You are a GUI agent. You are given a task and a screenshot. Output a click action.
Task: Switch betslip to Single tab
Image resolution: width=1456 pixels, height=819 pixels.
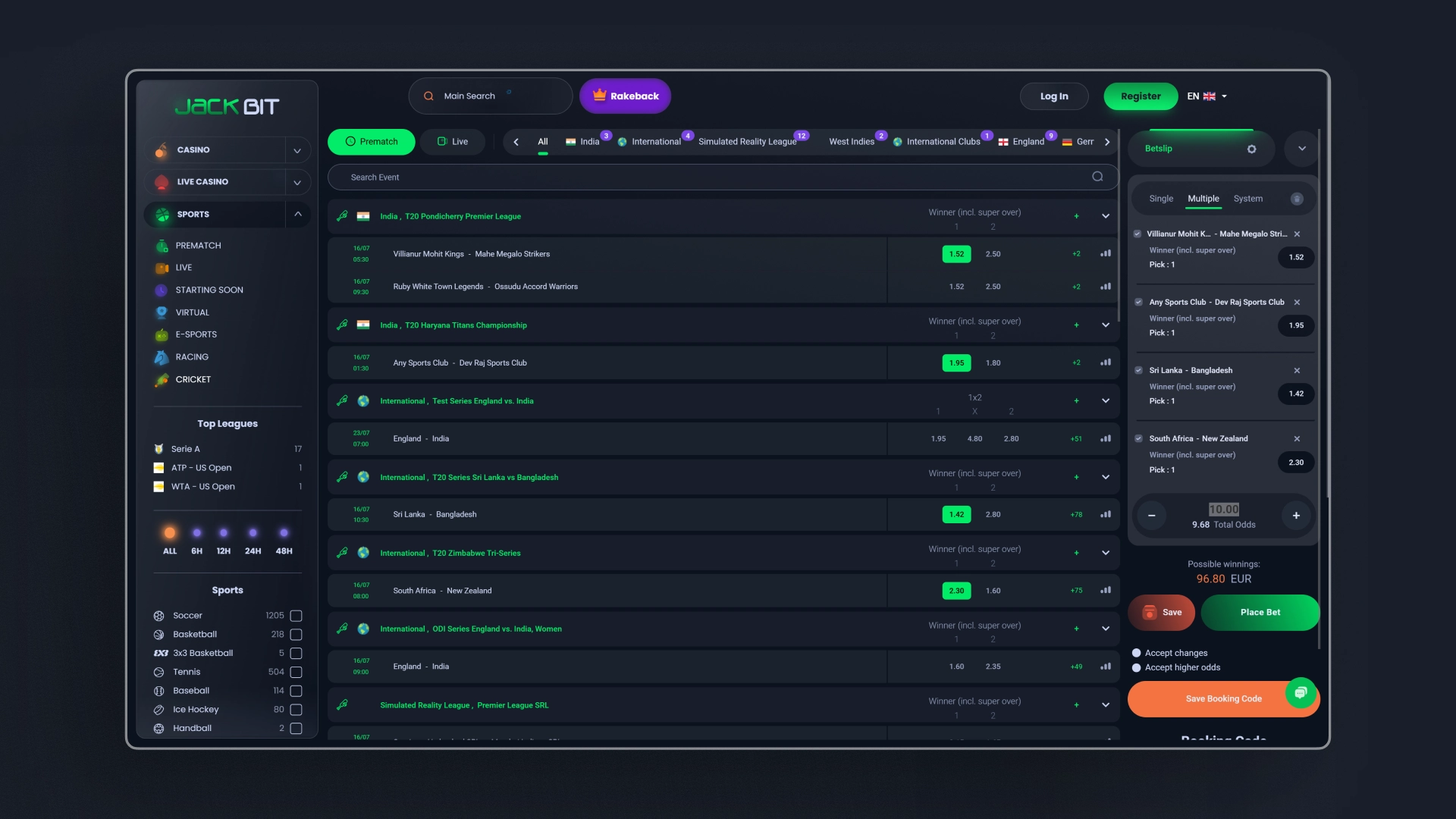click(1161, 199)
